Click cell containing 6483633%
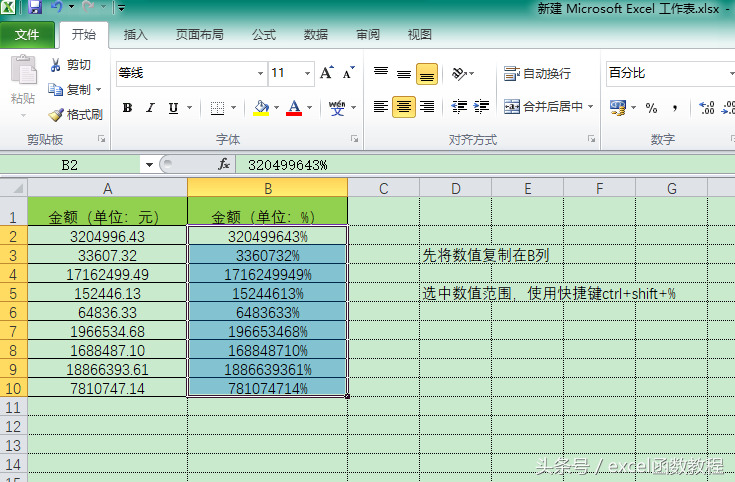Image resolution: width=735 pixels, height=482 pixels. [x=268, y=312]
